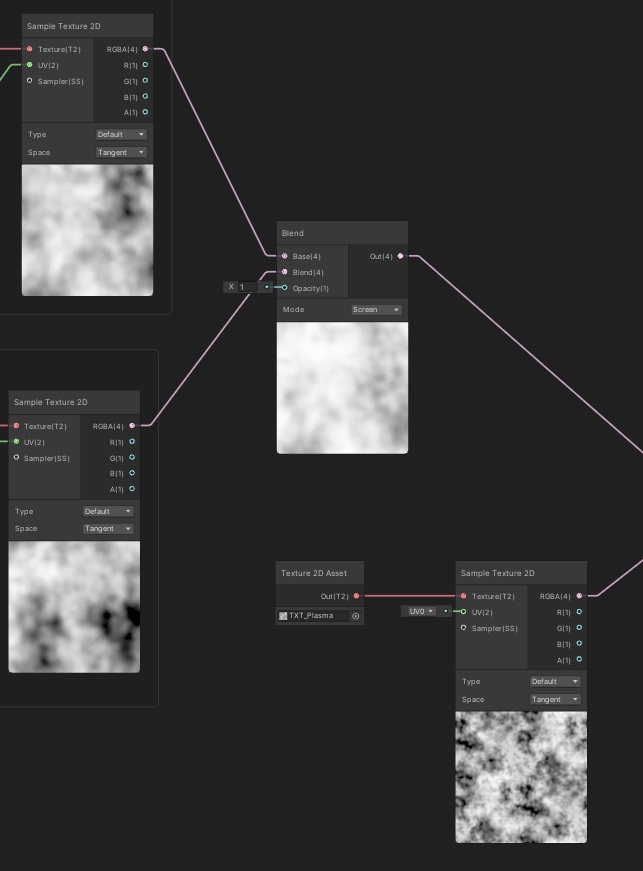Select the Texture 2D Asset node header
The height and width of the screenshot is (871, 643).
coord(319,574)
